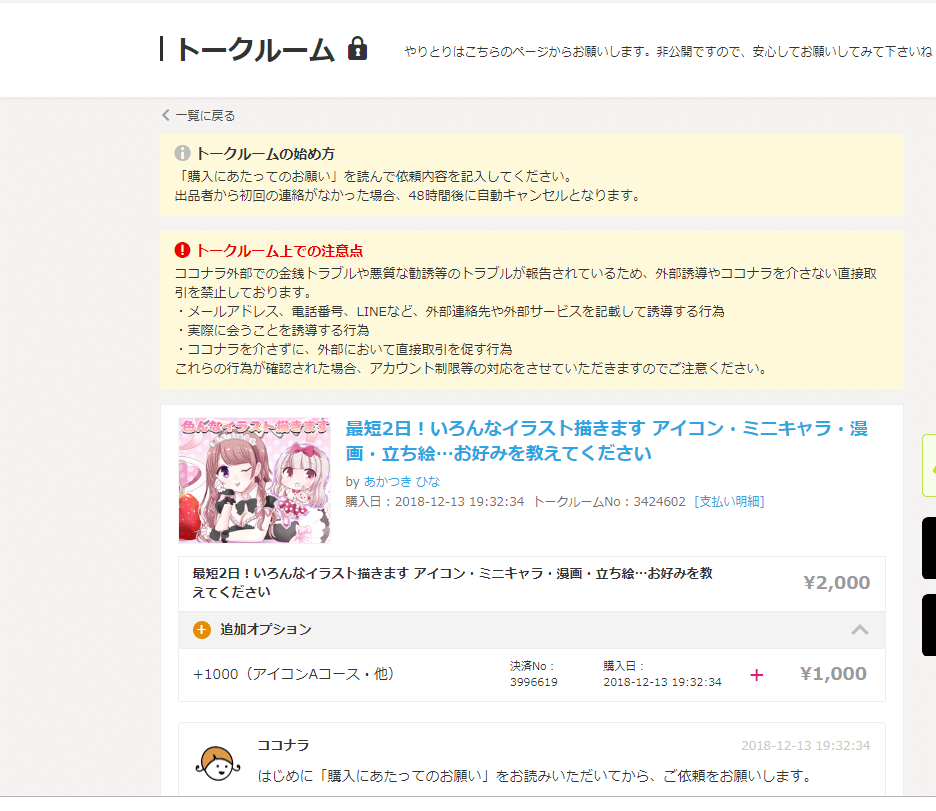
Task: Click info icon beside トークルームの始め方
Action: pyautogui.click(x=182, y=153)
